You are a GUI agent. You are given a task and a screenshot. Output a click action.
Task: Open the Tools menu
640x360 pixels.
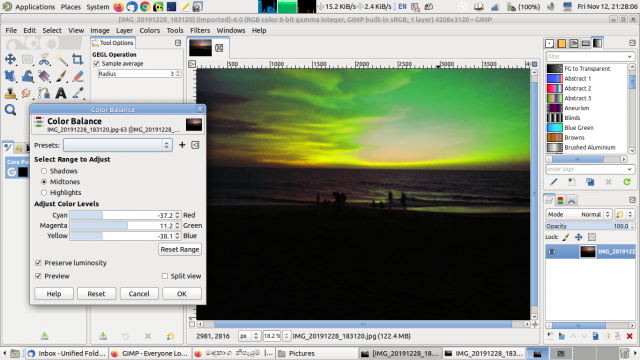[x=175, y=30]
